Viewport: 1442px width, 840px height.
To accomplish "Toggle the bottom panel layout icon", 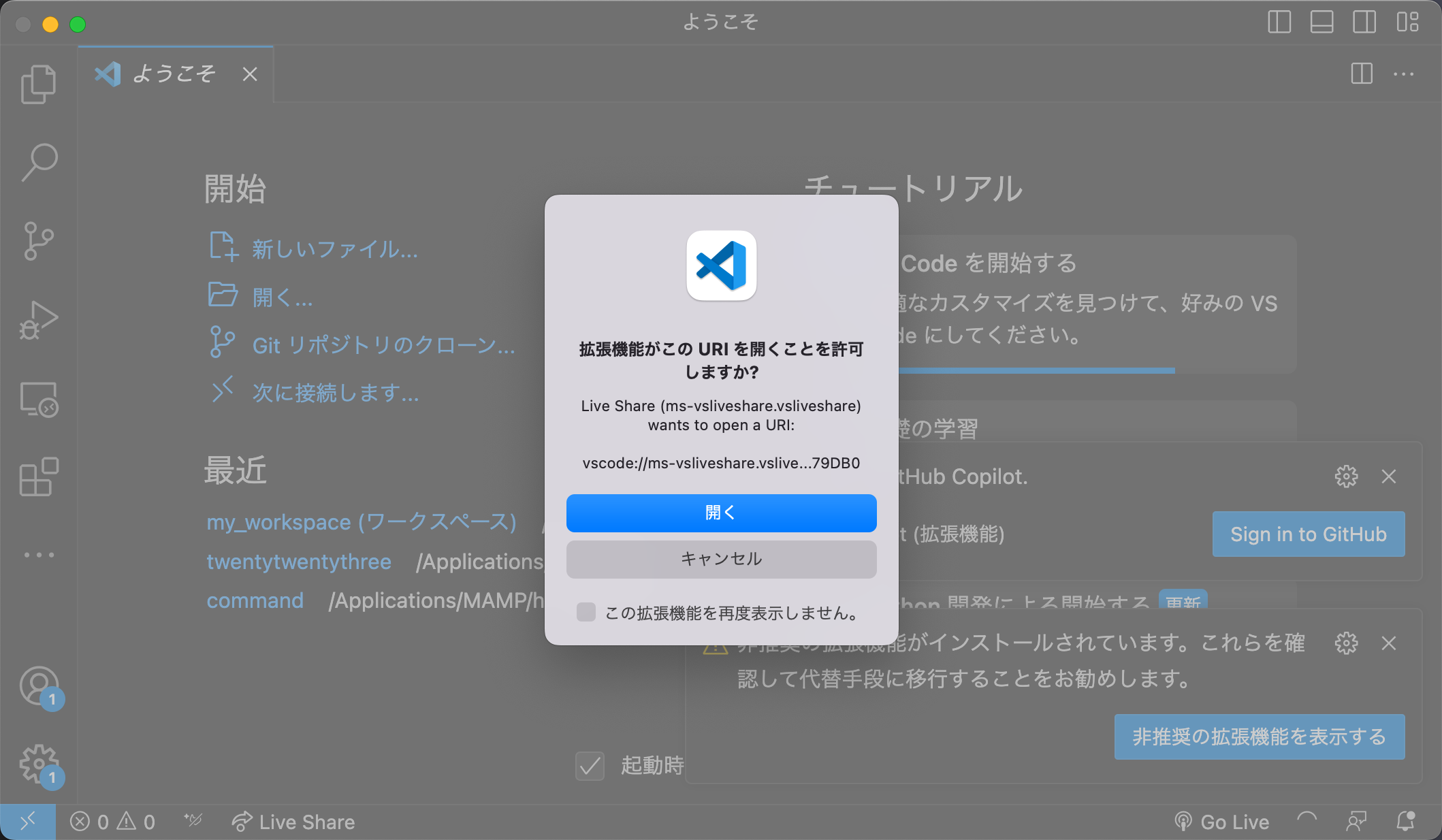I will (1321, 22).
